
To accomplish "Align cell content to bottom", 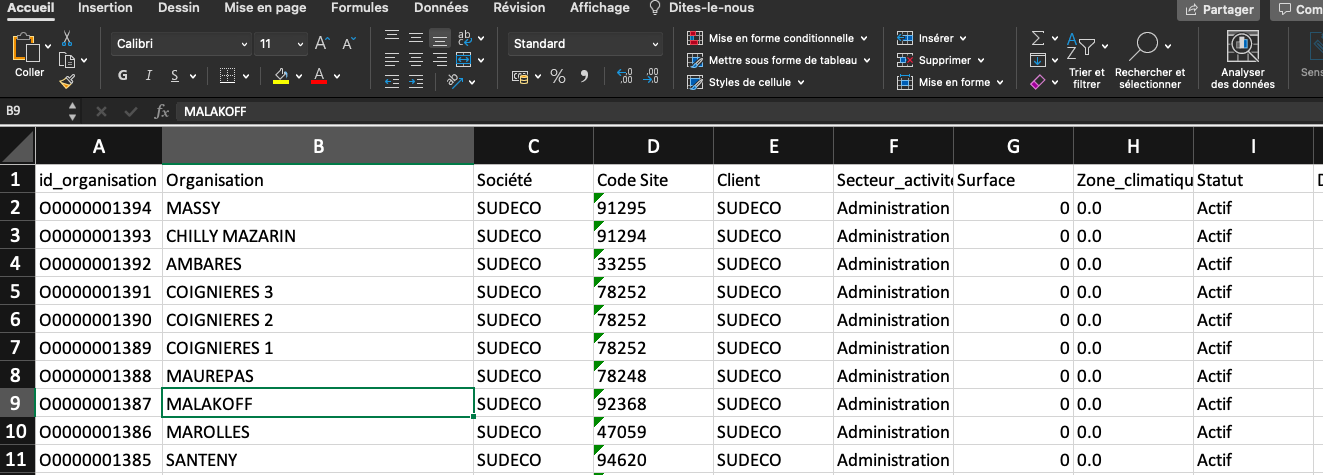I will tap(440, 39).
